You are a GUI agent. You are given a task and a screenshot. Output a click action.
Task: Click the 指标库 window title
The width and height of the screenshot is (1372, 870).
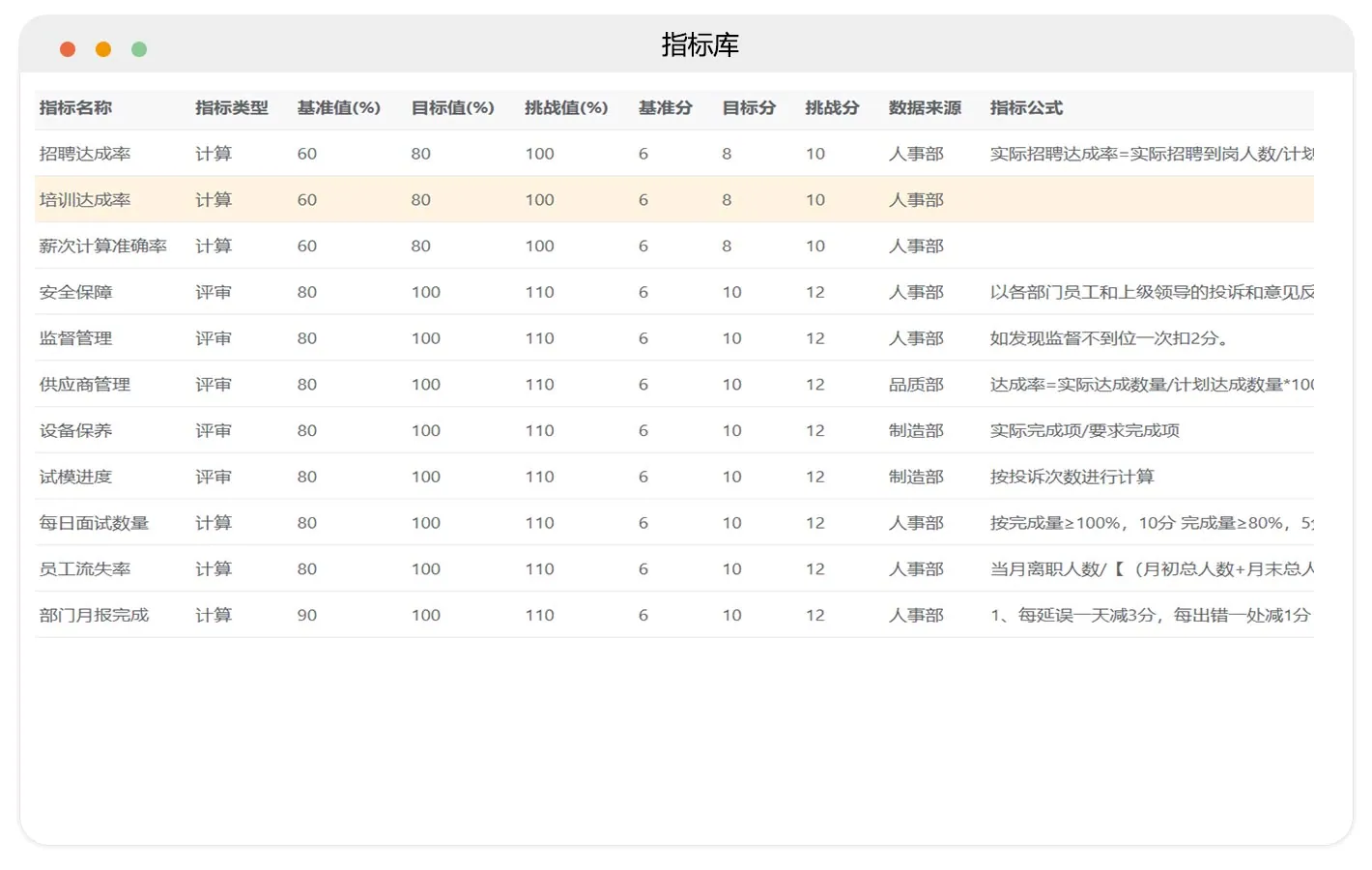pos(700,44)
